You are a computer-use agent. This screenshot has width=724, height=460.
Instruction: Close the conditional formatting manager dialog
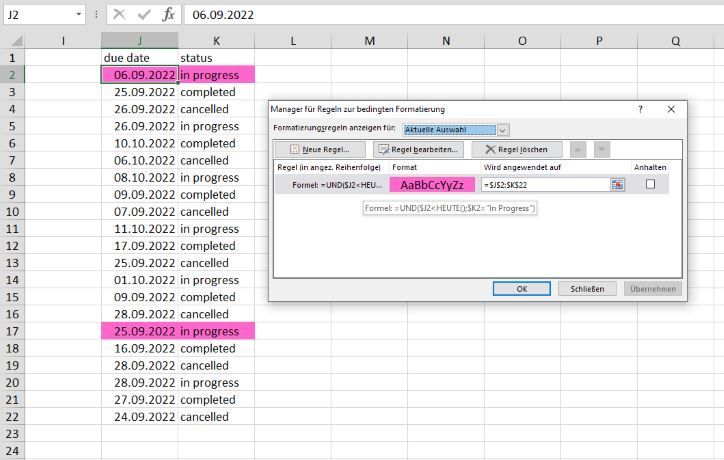click(x=671, y=109)
